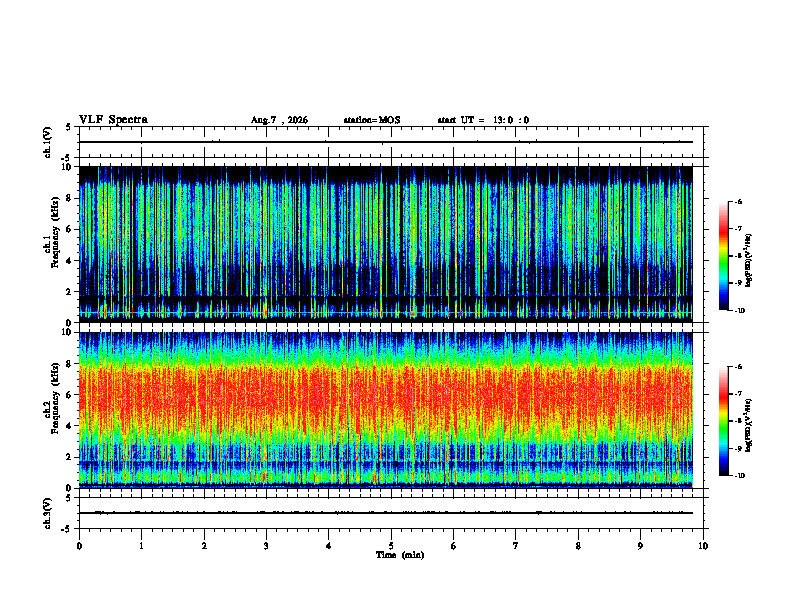Click the "3" tick on time axis

pyautogui.click(x=266, y=546)
